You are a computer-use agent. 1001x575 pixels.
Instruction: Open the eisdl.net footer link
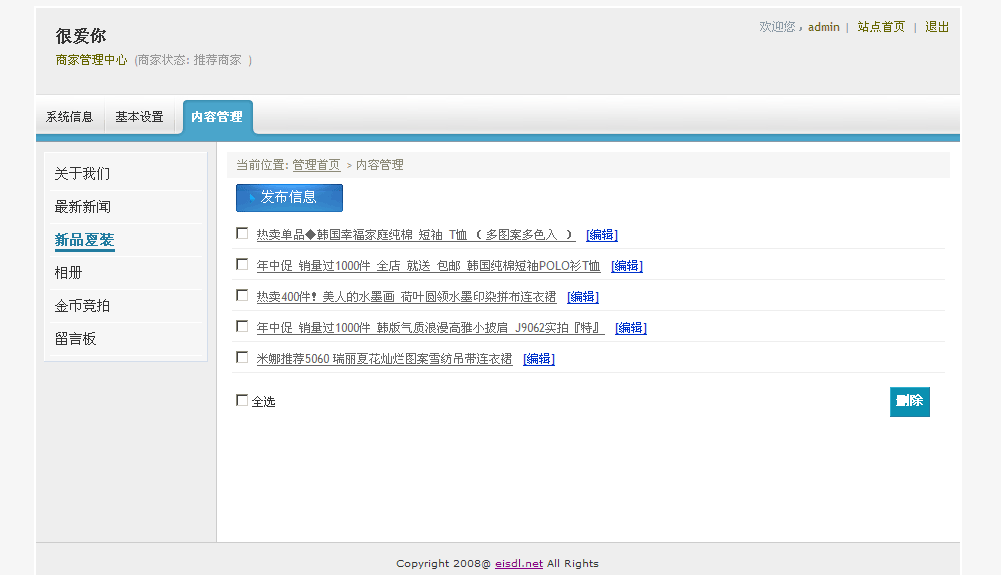(x=519, y=564)
